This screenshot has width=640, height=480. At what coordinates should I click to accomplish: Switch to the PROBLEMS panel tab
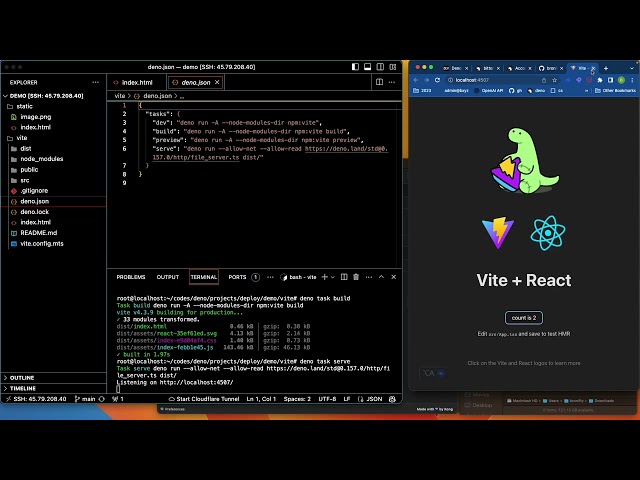131,277
